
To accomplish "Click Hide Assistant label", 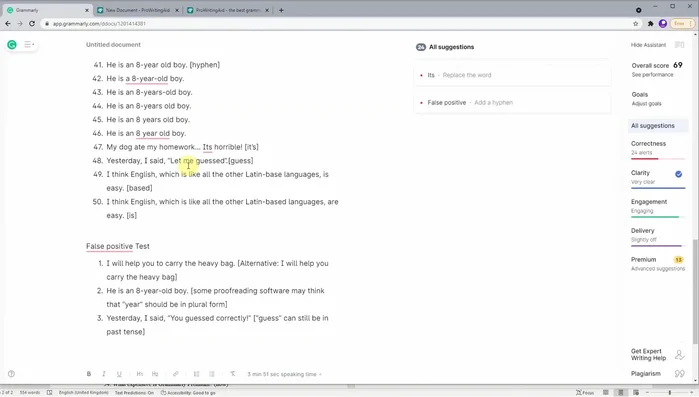I will tap(648, 45).
